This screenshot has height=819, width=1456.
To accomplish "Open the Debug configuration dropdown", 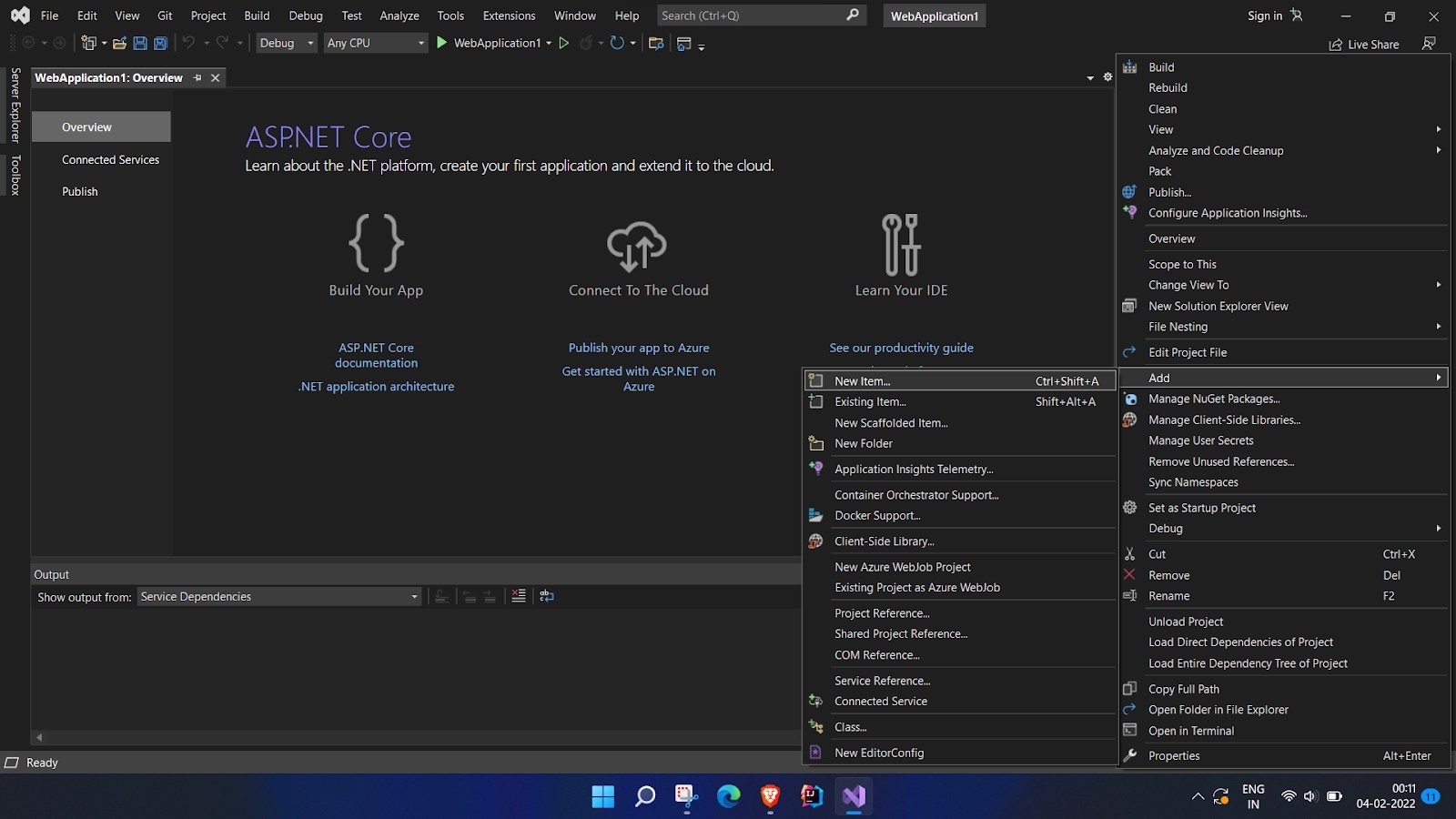I will (x=286, y=43).
